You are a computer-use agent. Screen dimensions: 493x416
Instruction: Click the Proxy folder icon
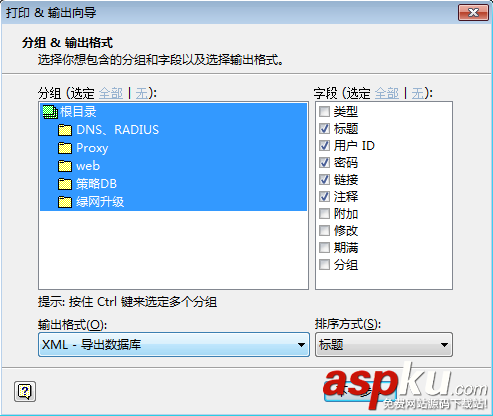click(x=65, y=148)
